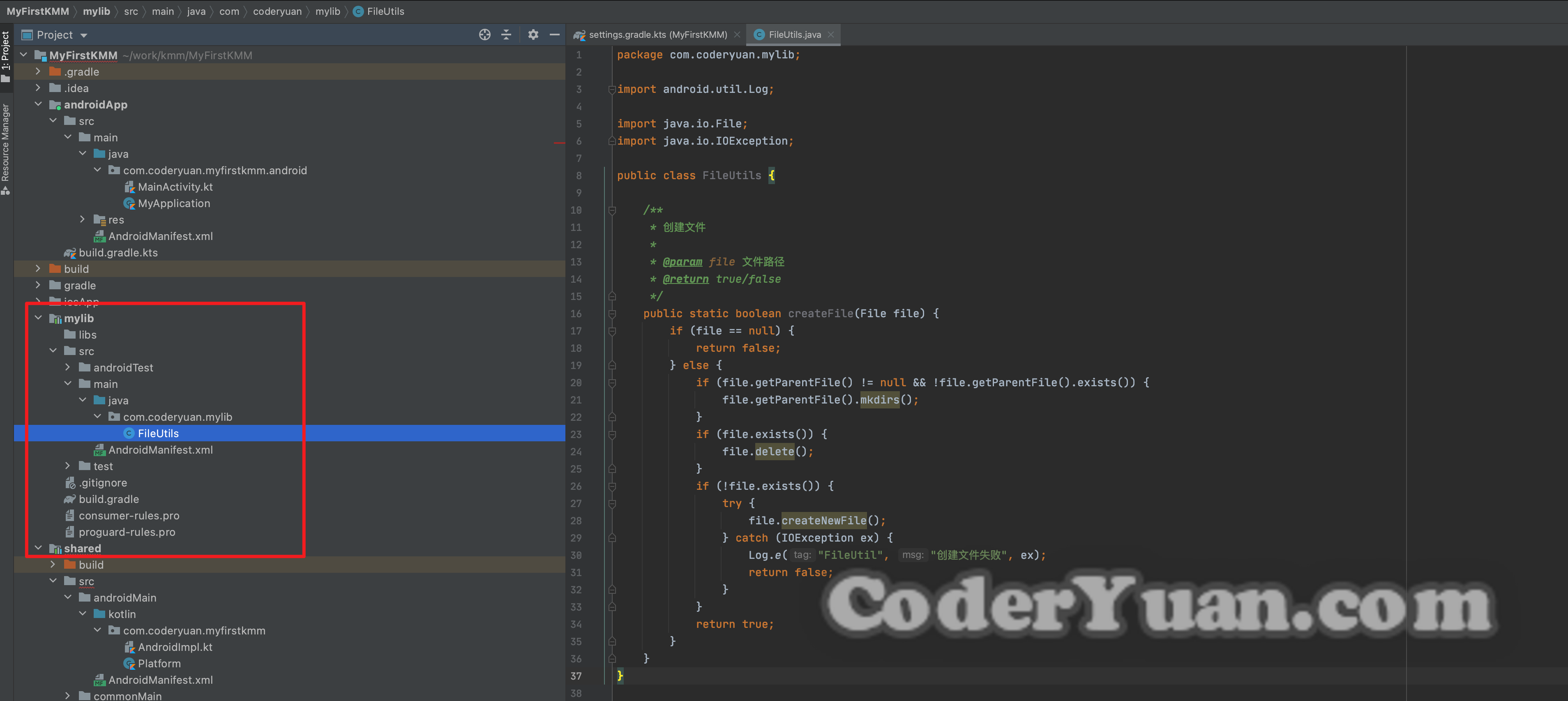Screen dimensions: 1568x701
Task: Close the settings.gradle.kts tab
Action: [737, 35]
